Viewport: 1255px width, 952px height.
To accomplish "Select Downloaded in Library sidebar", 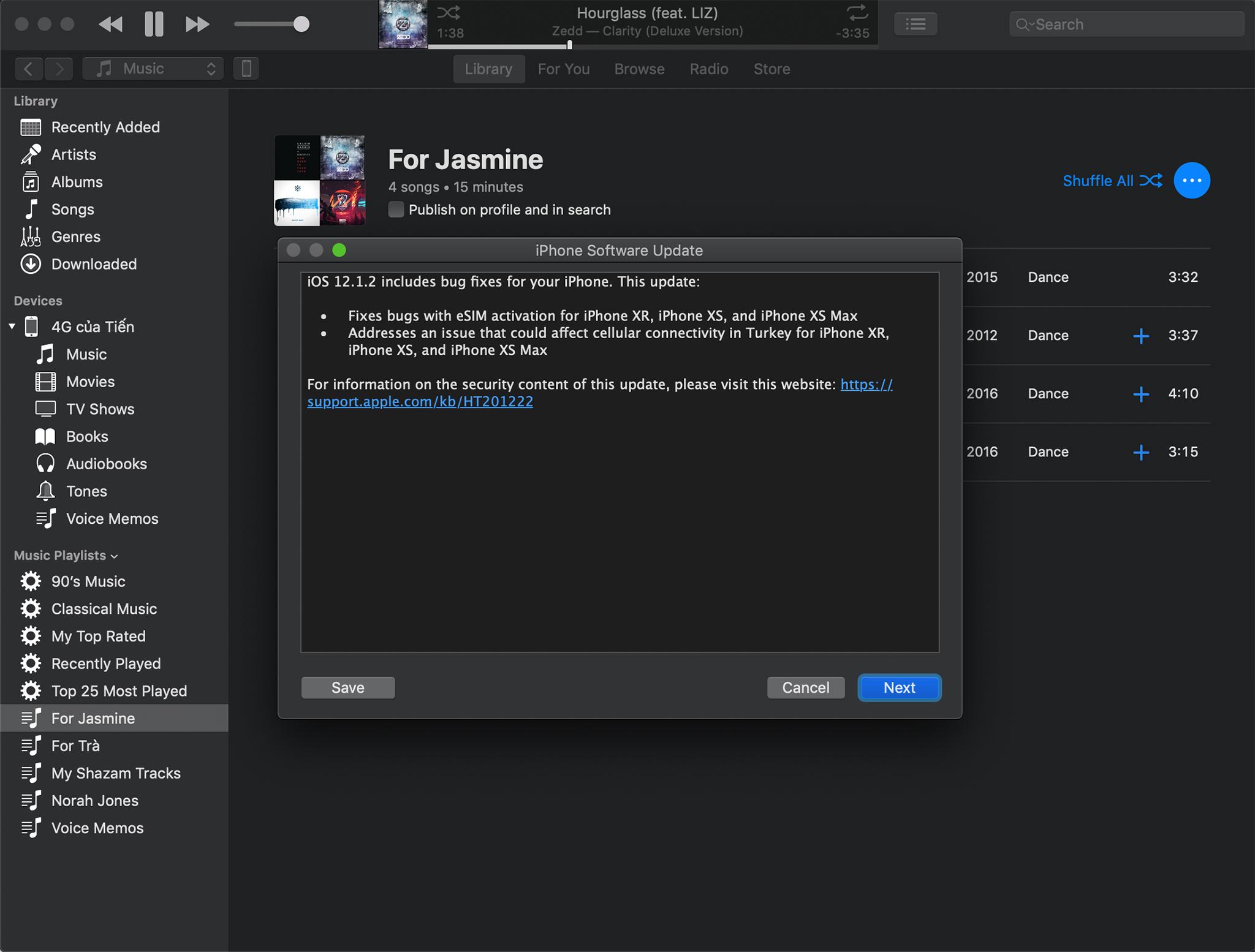I will [114, 264].
